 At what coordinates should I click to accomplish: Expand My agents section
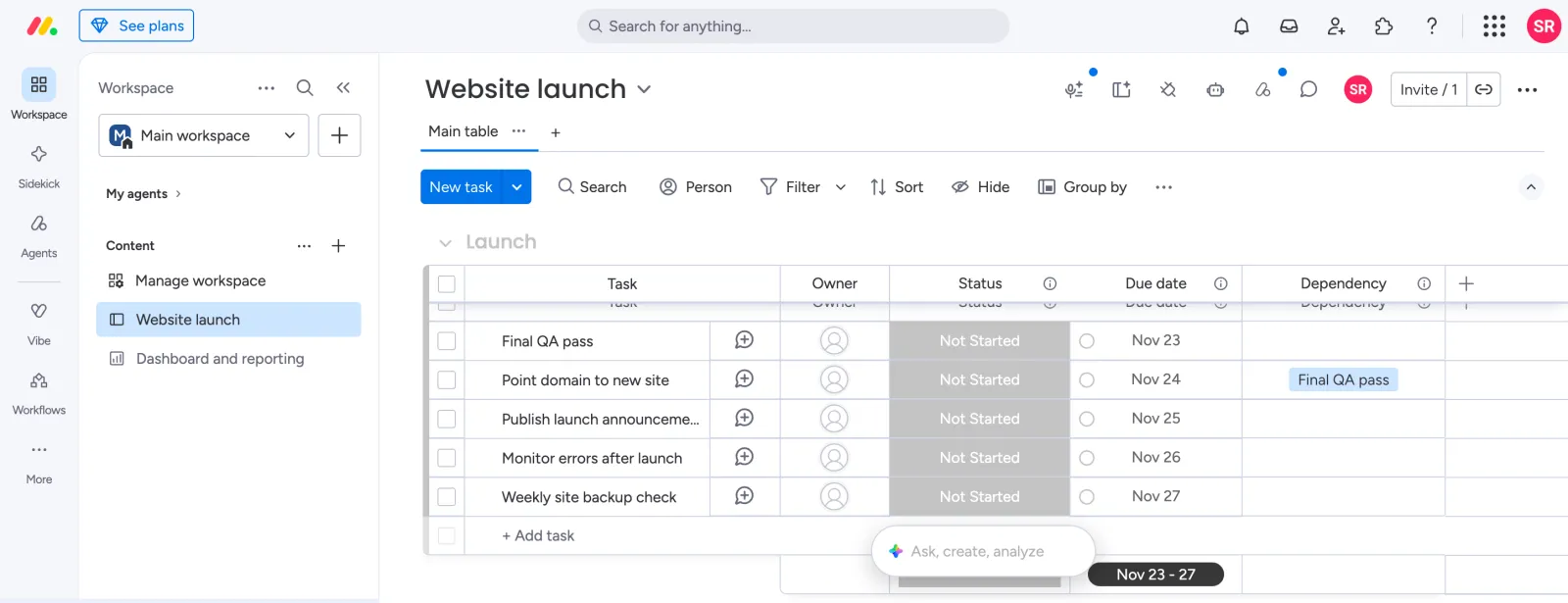[143, 194]
